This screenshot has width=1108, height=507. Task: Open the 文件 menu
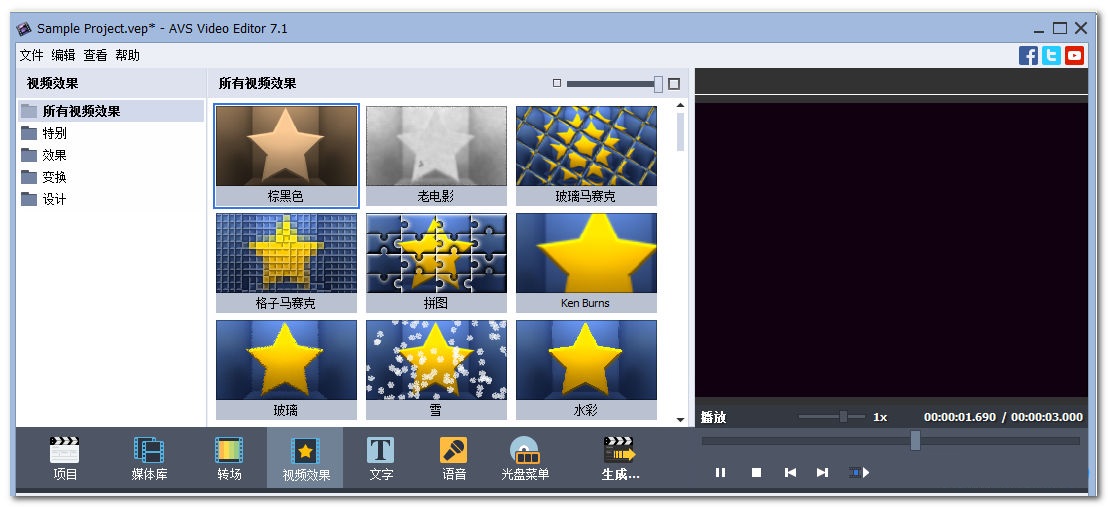31,55
